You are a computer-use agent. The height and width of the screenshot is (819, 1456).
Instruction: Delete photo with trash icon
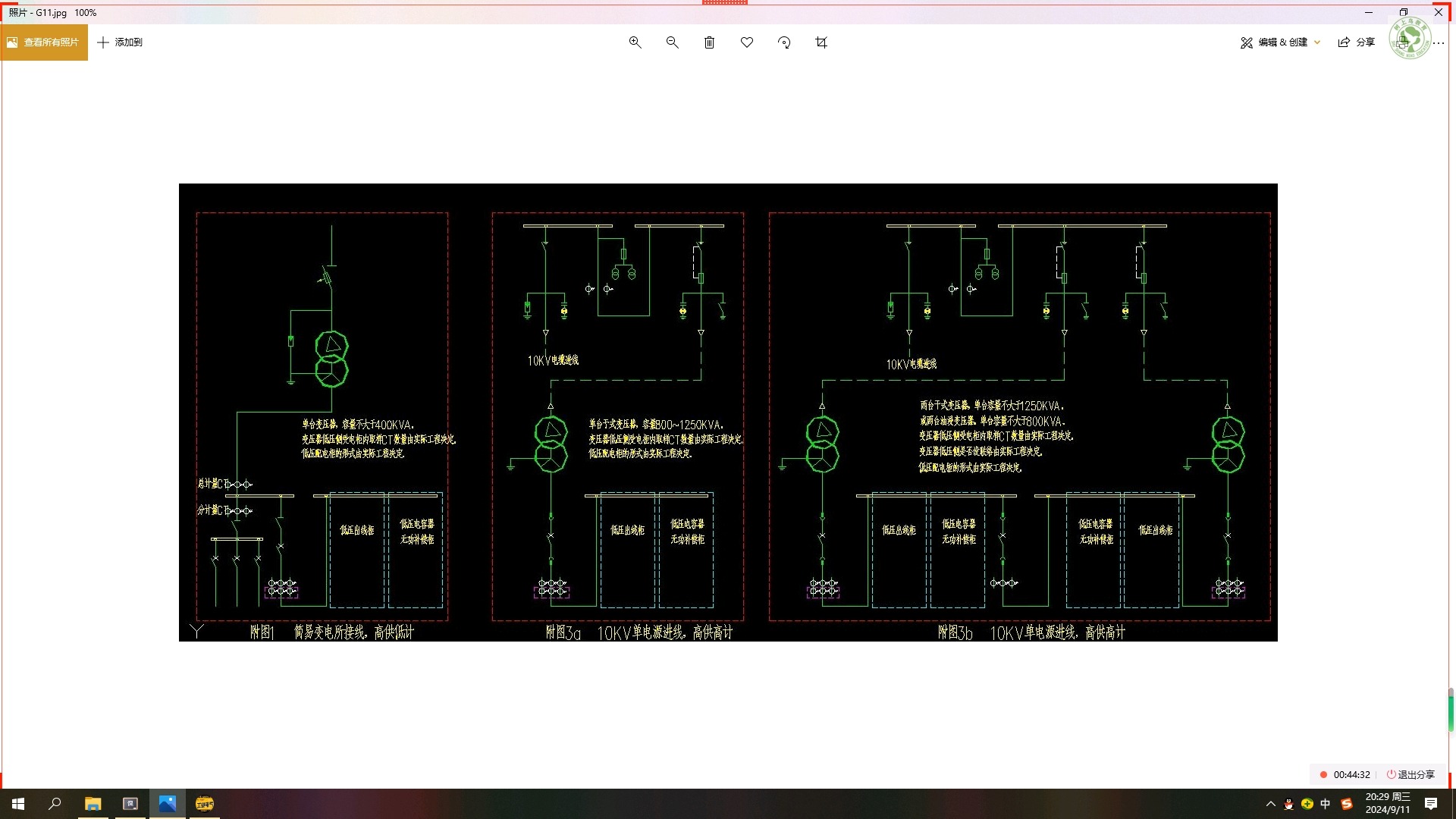tap(709, 42)
